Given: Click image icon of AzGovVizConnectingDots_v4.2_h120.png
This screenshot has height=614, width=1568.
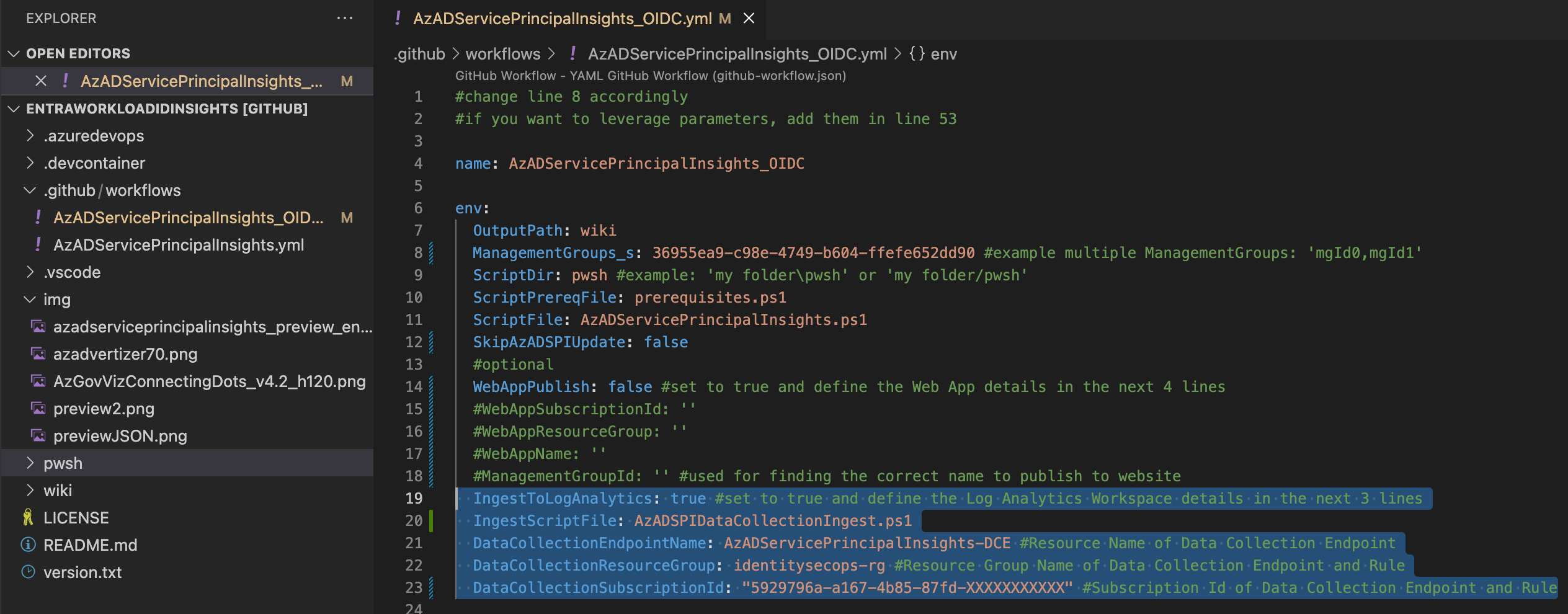Looking at the screenshot, I should tap(38, 381).
